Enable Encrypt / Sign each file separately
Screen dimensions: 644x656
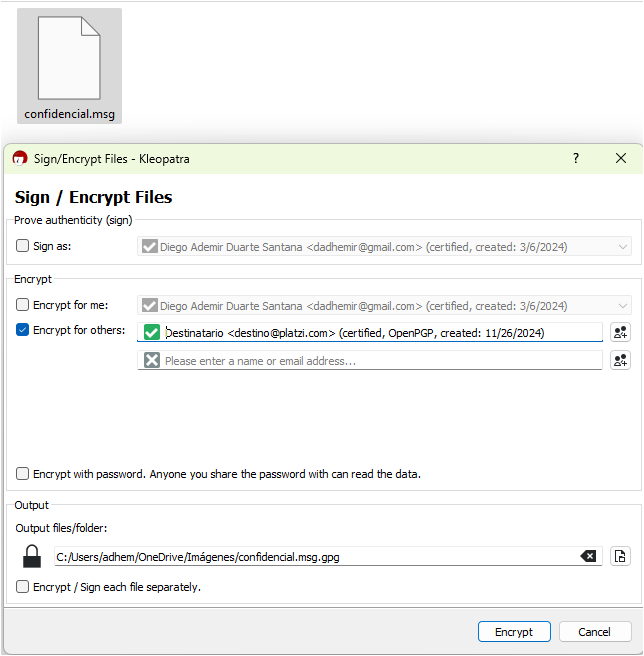pos(23,587)
